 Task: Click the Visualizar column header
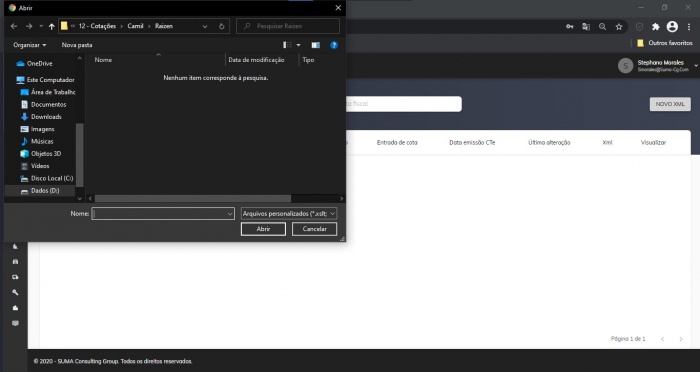(653, 143)
